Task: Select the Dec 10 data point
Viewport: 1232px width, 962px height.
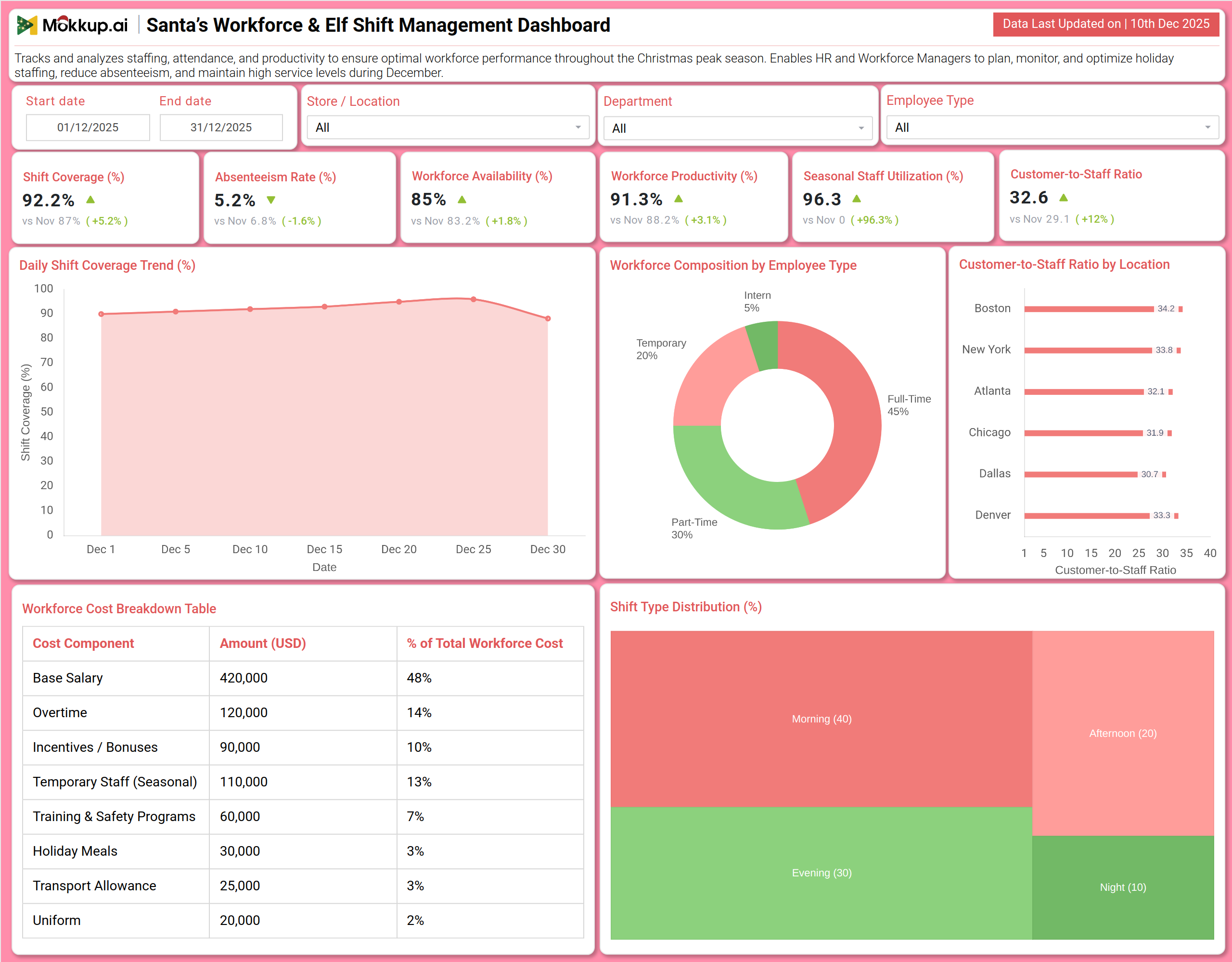Action: [250, 309]
